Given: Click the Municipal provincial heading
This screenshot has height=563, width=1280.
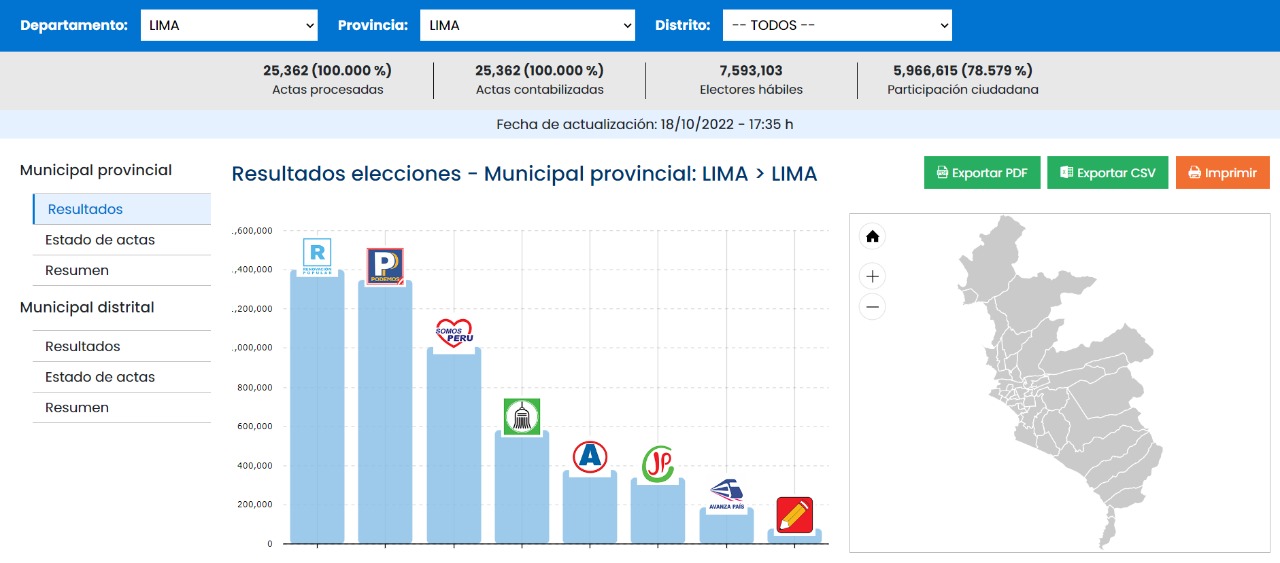Looking at the screenshot, I should (x=96, y=170).
